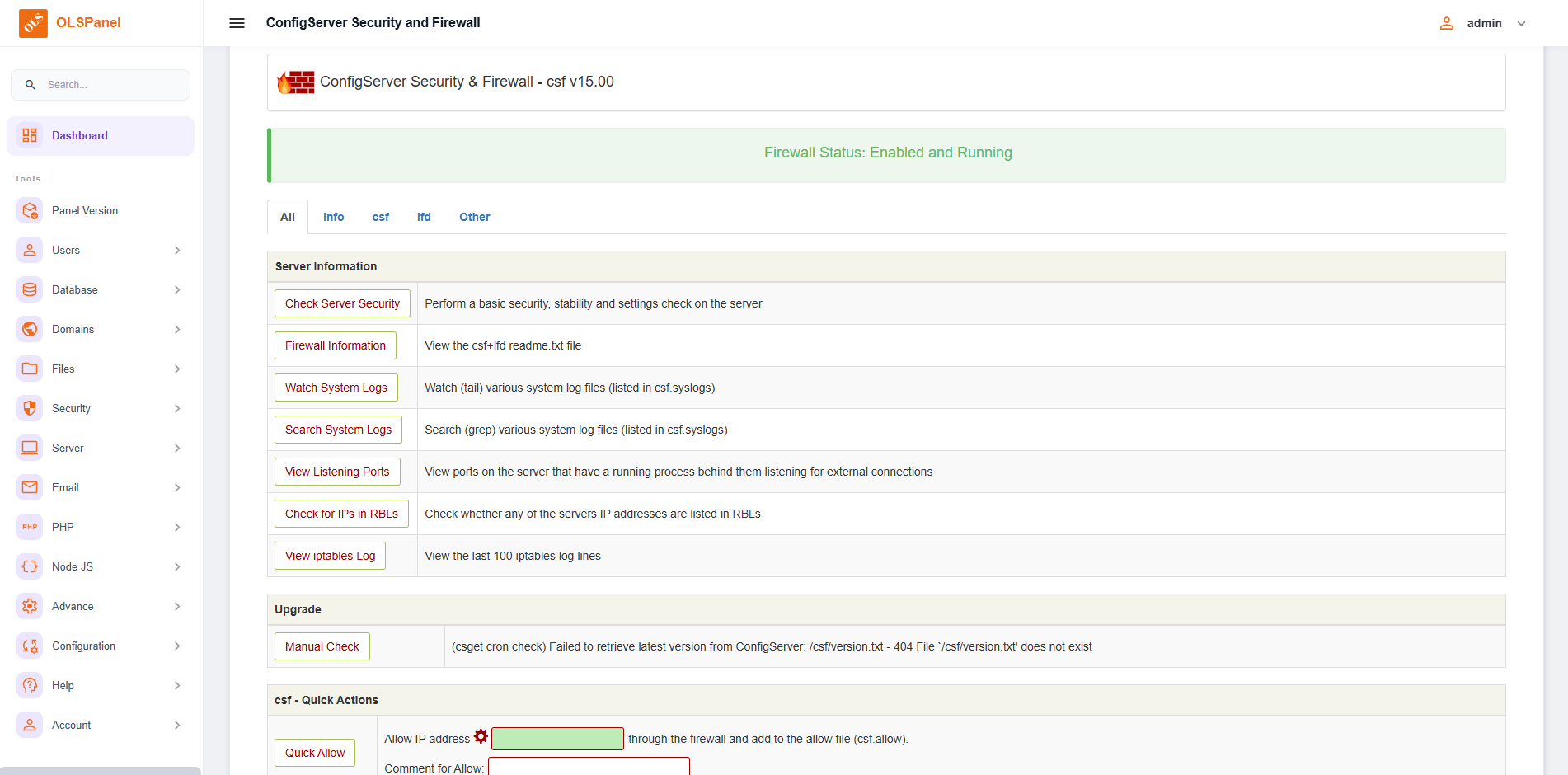Expand the Email menu chevron
The height and width of the screenshot is (775, 1568).
pos(177,487)
